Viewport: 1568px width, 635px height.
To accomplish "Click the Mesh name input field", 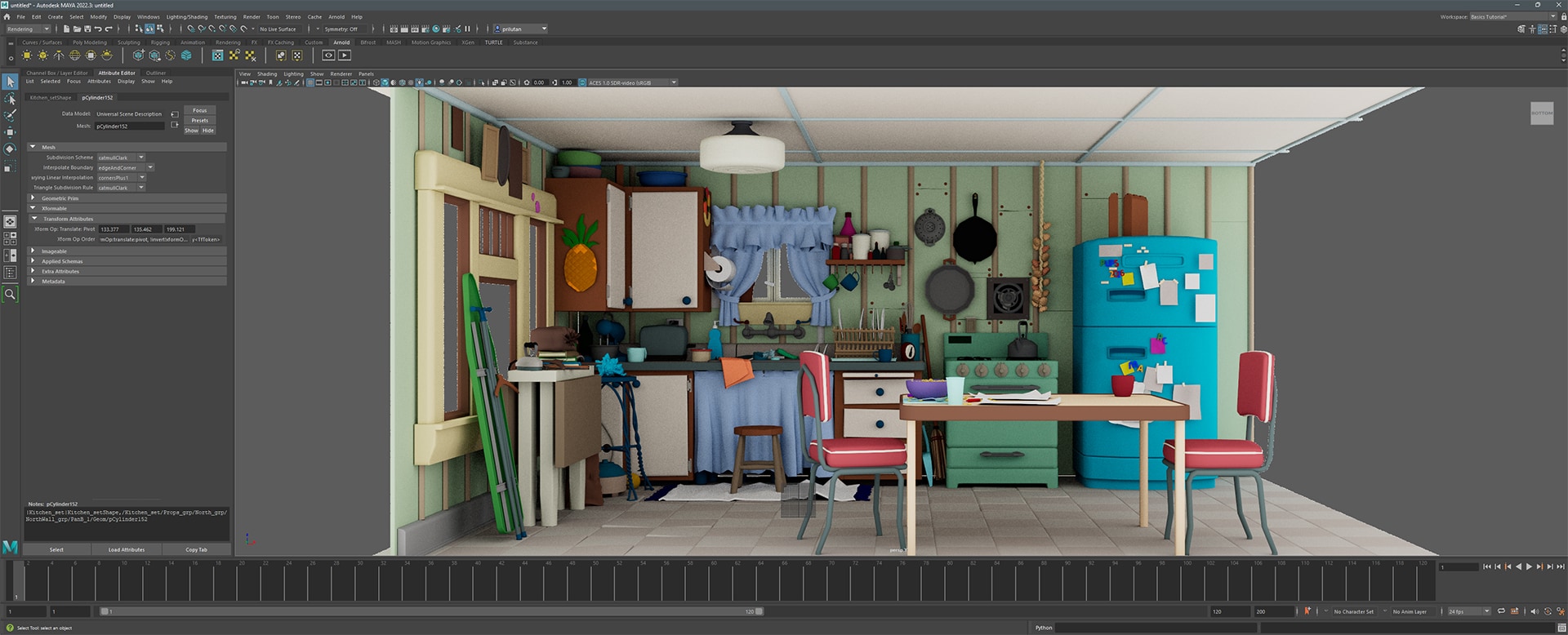I will pyautogui.click(x=129, y=127).
